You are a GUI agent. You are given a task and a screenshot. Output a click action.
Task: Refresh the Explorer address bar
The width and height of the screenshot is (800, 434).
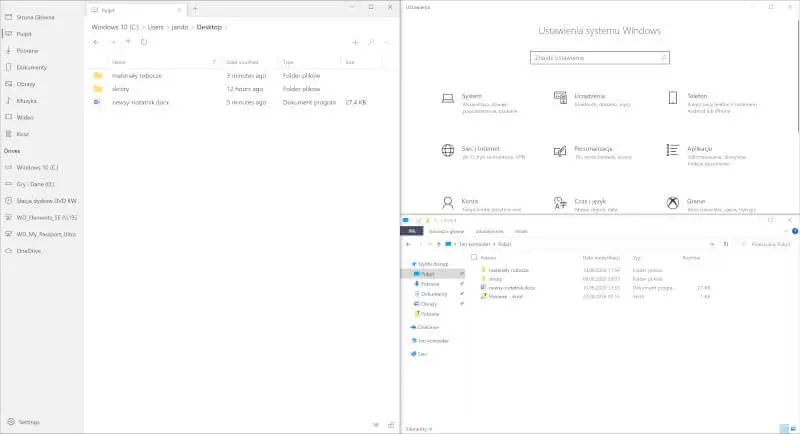coord(726,244)
